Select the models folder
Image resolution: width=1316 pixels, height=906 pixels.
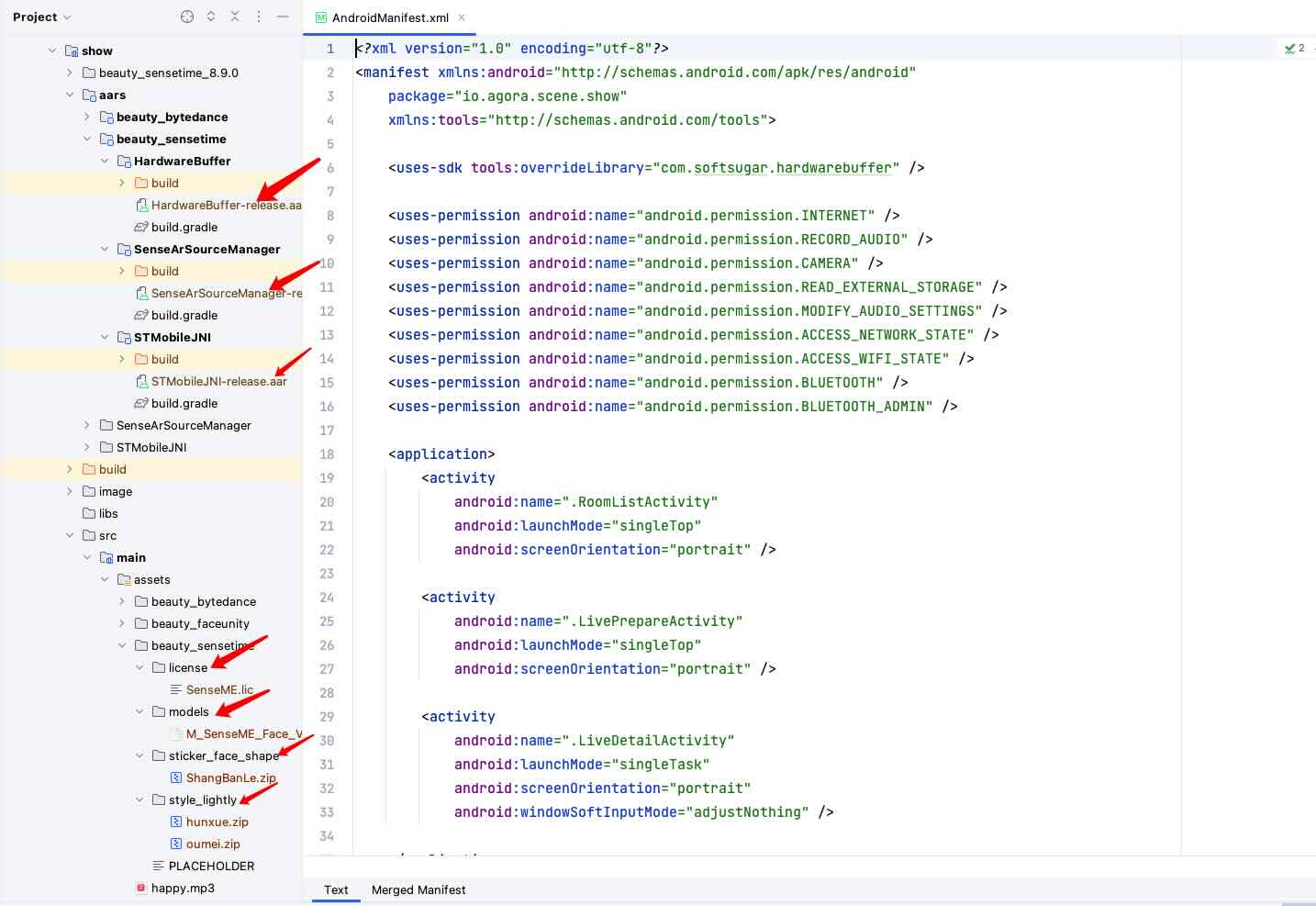[x=189, y=711]
